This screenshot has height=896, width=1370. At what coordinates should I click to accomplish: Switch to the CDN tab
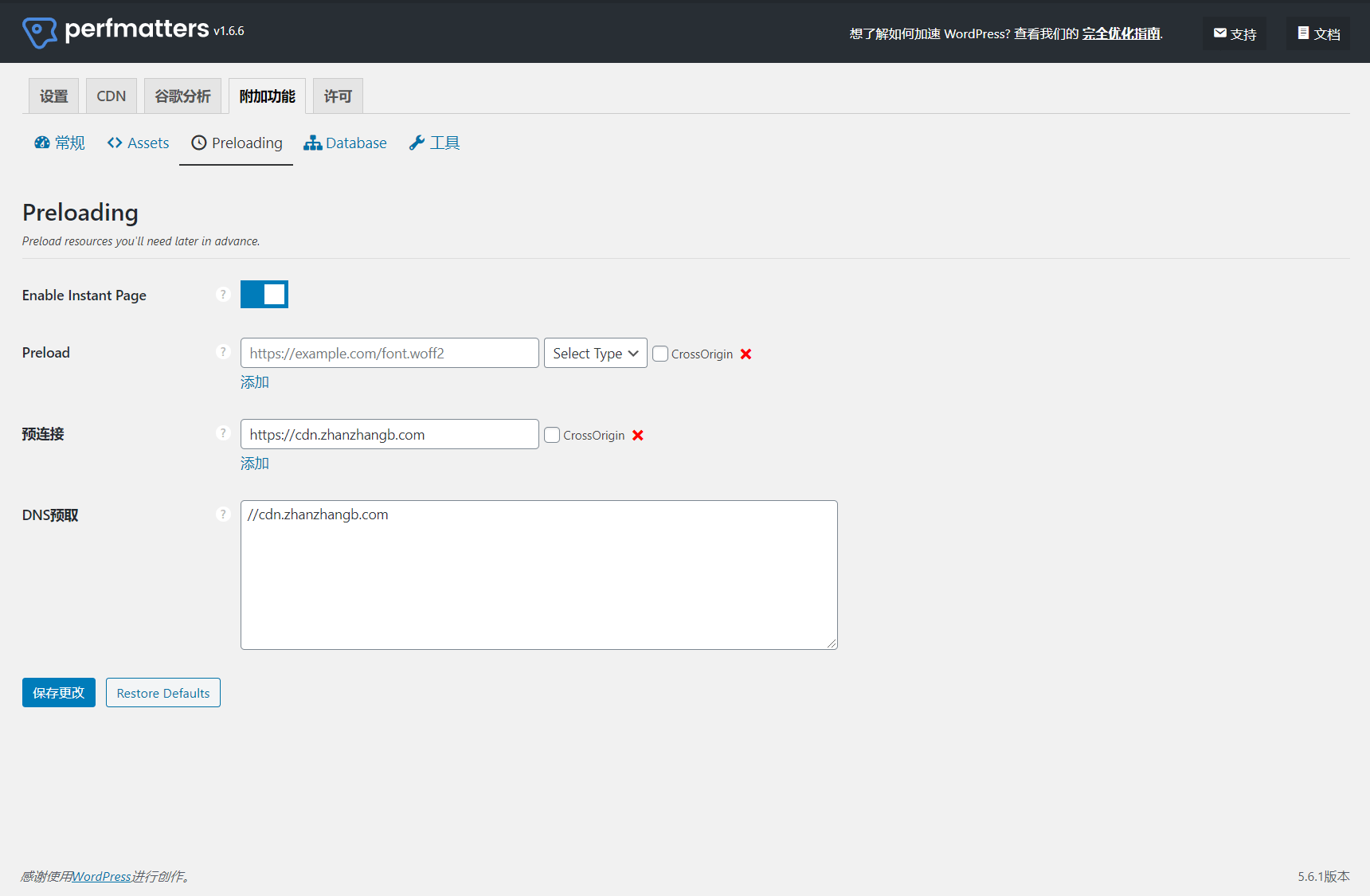[x=112, y=96]
